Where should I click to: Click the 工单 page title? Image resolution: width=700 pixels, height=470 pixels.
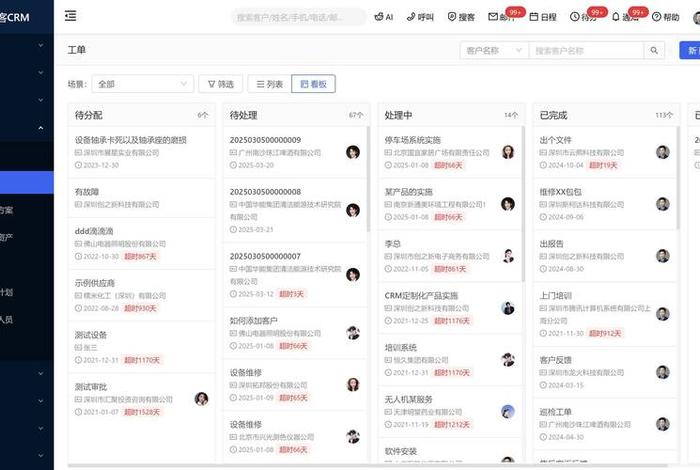pos(76,50)
